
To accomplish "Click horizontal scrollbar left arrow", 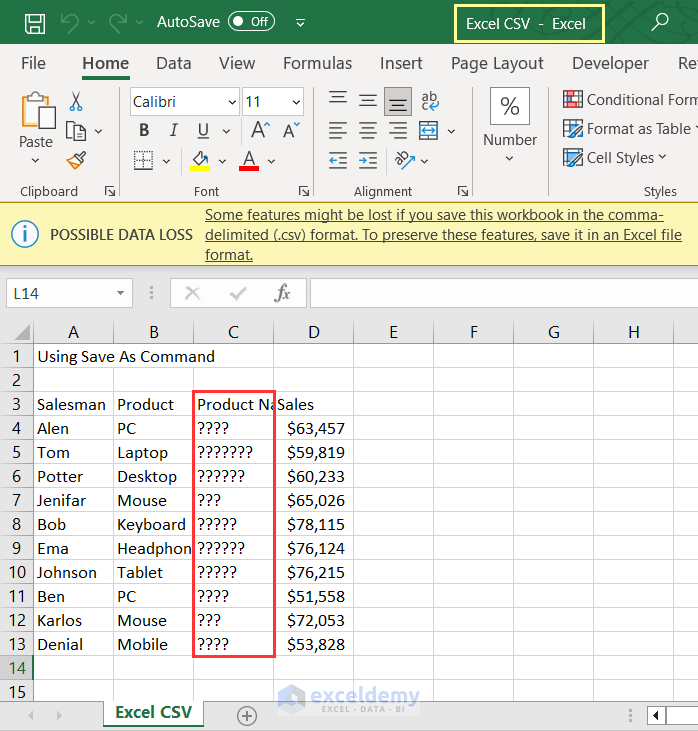I will (x=656, y=715).
